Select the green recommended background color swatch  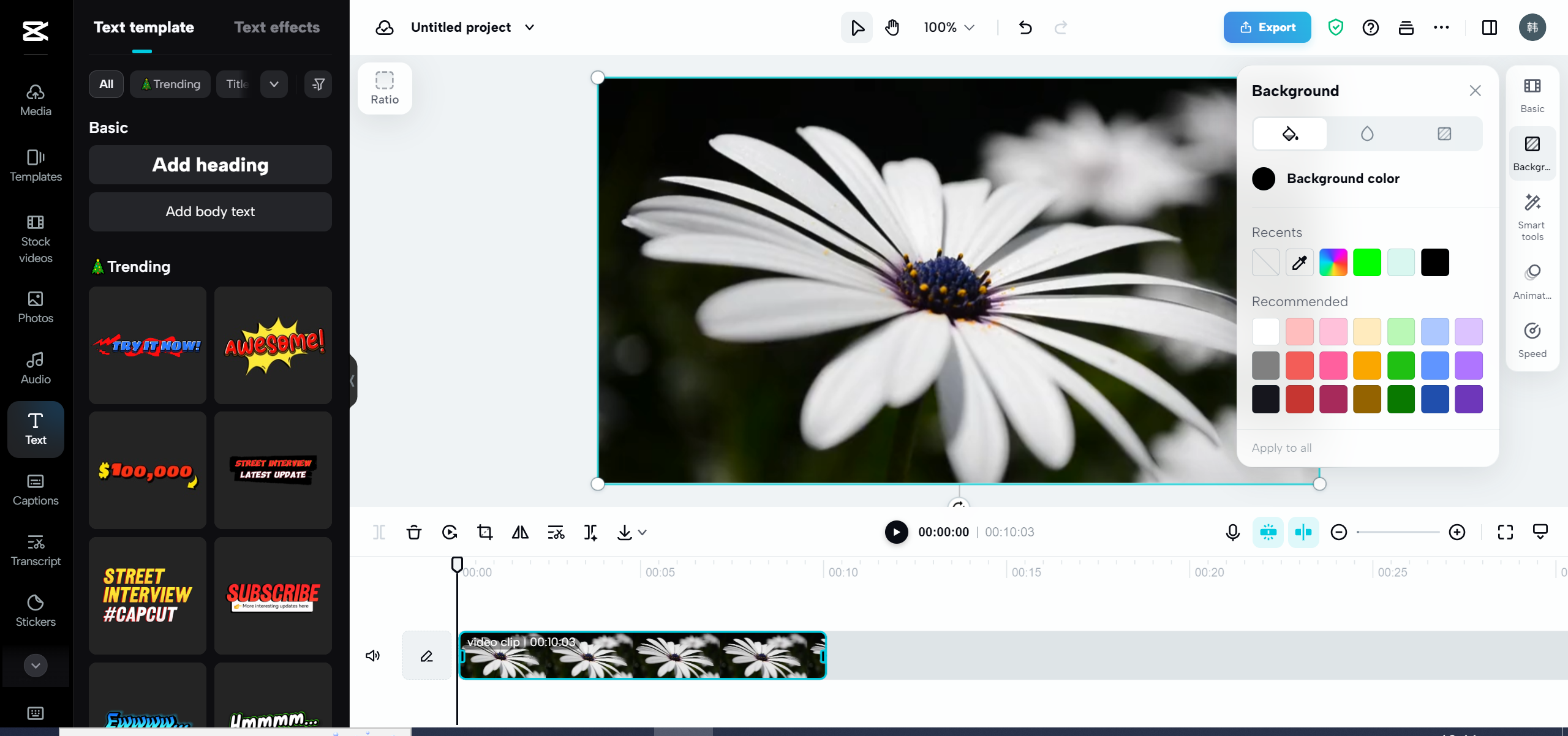1401,365
